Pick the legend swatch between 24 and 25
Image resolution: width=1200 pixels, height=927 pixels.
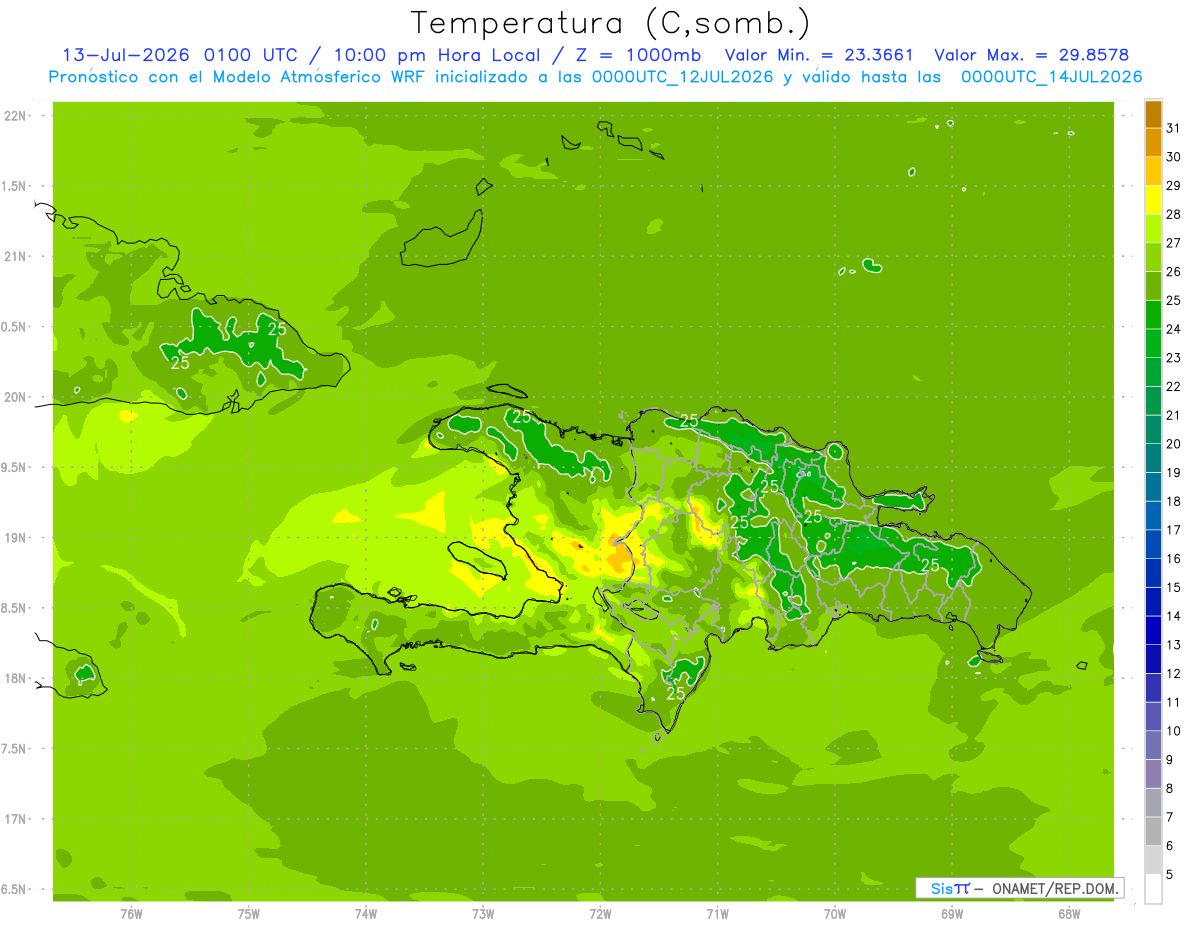click(x=1153, y=315)
